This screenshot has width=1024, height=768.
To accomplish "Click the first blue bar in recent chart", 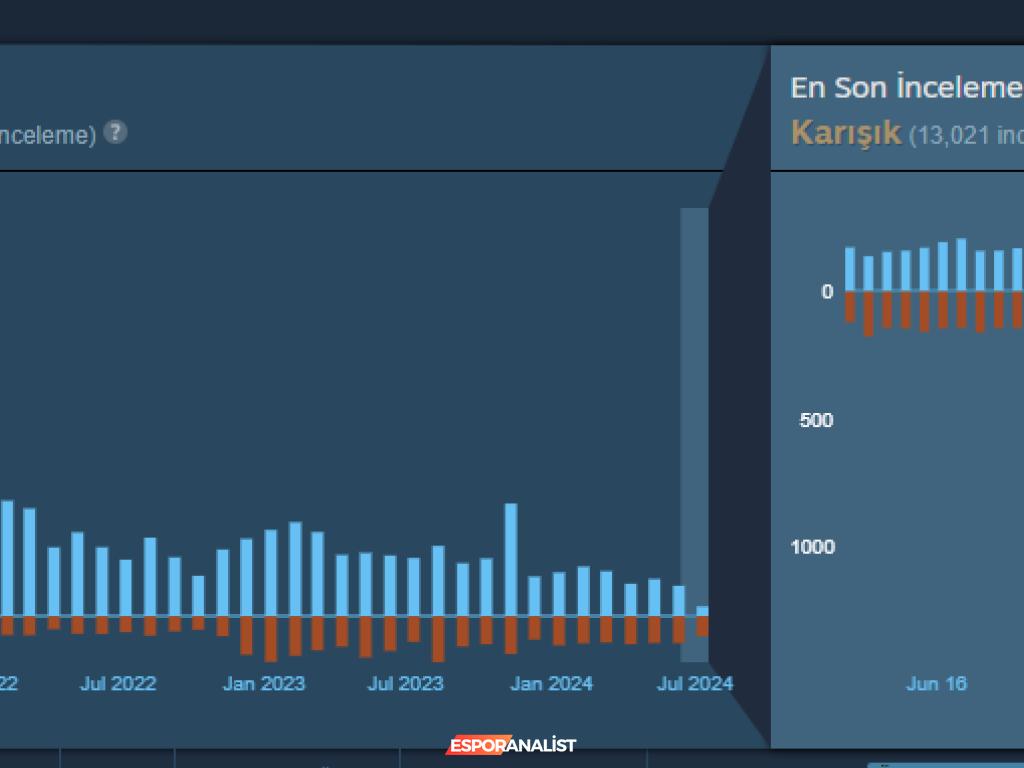I will point(850,269).
